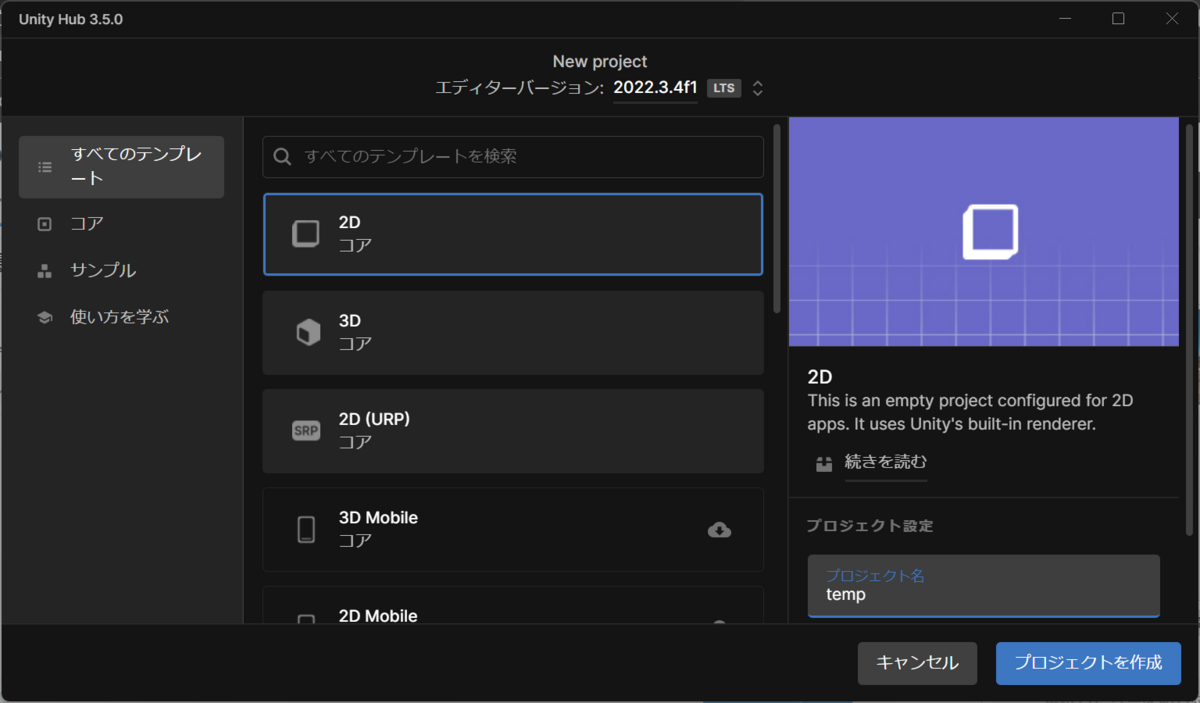Click the 2D template preview image
Viewport: 1200px width, 703px height.
984,232
